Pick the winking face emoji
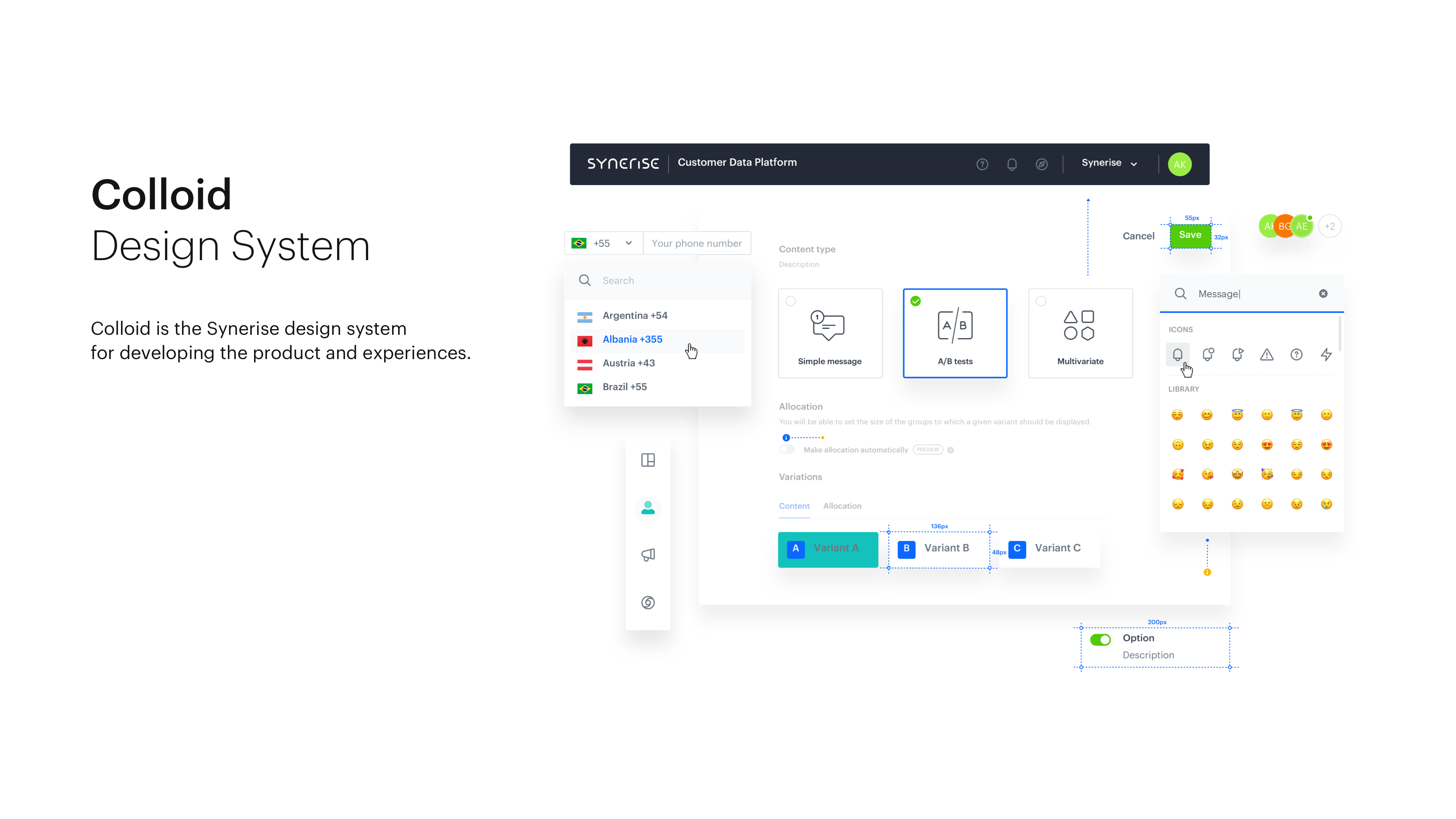The image size is (1456, 819). point(1207,445)
